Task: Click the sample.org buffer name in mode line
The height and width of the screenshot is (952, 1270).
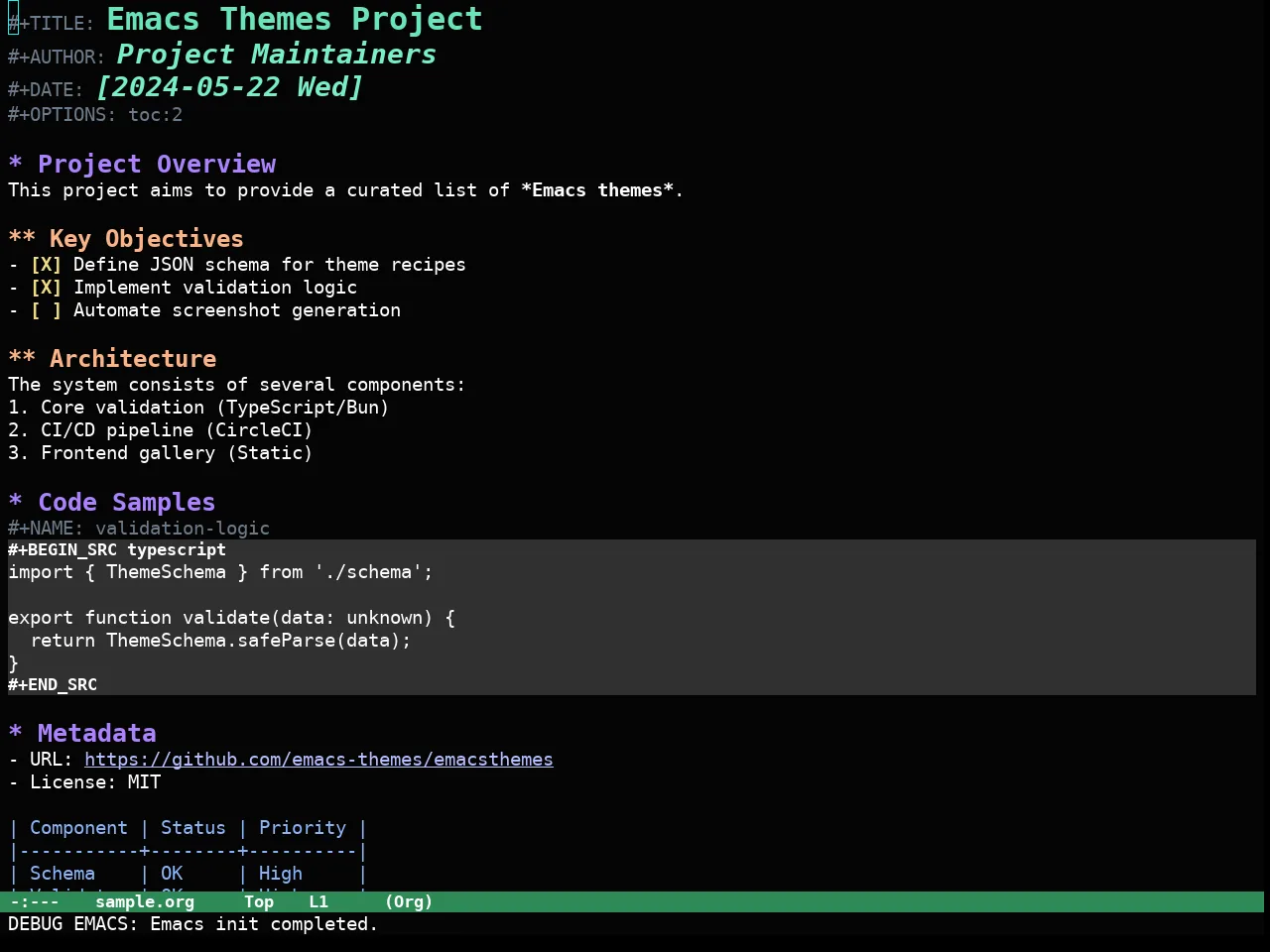Action: [x=145, y=901]
